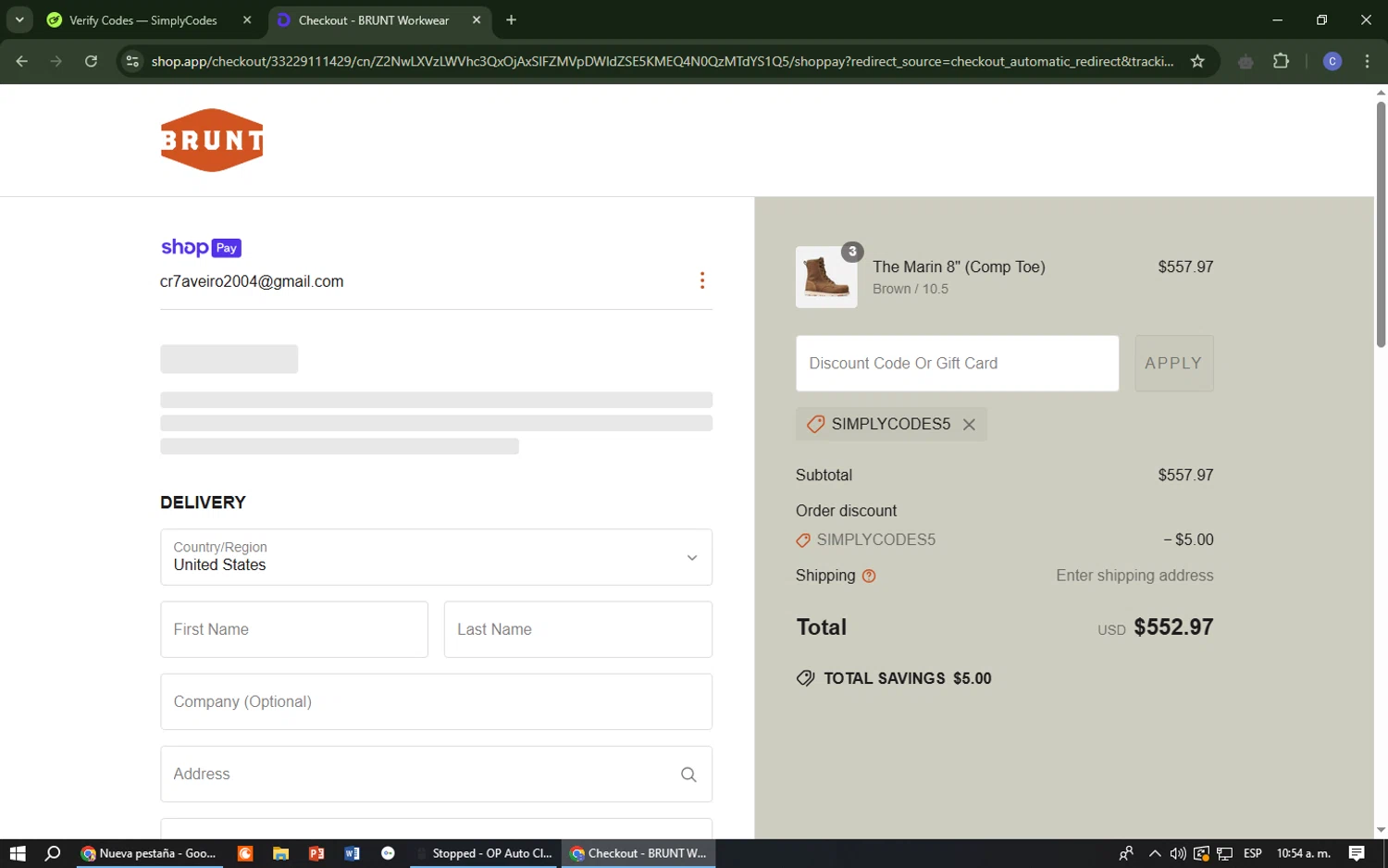The height and width of the screenshot is (868, 1388).
Task: Open Windows taskbar search
Action: [x=53, y=853]
